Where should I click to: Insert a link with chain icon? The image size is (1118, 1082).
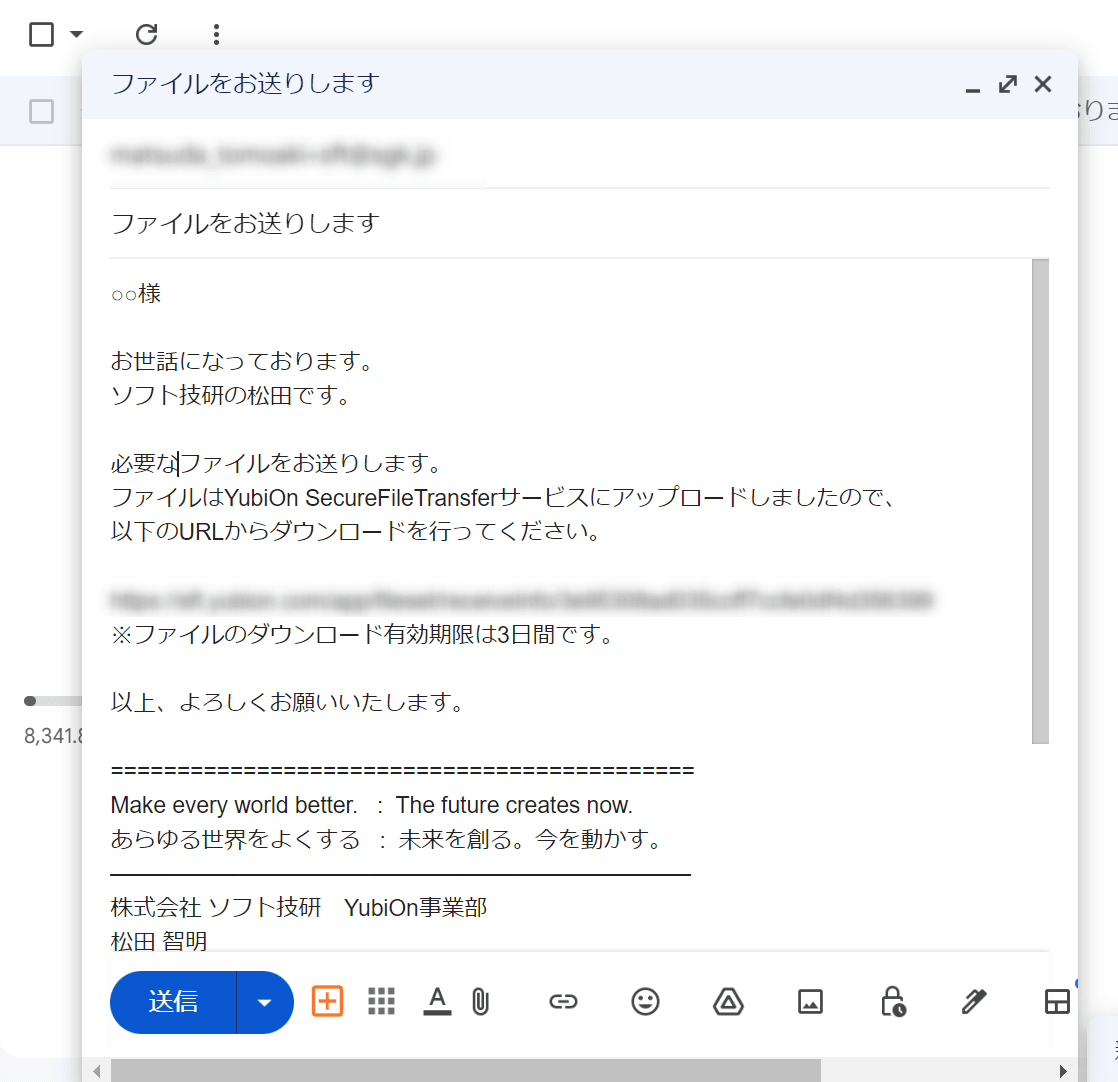(563, 1001)
